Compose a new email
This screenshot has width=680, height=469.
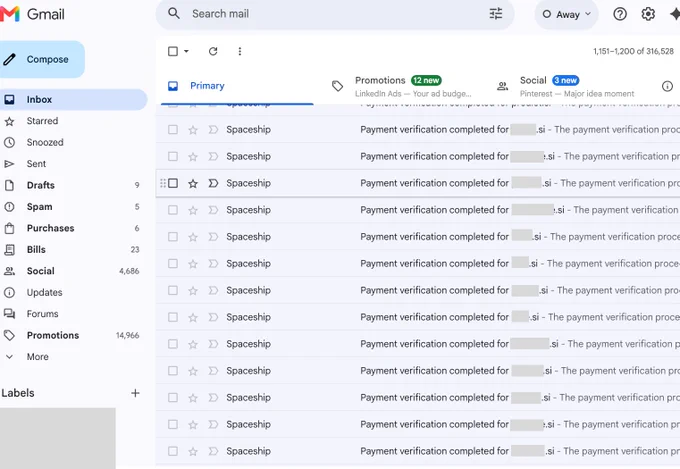pos(42,59)
